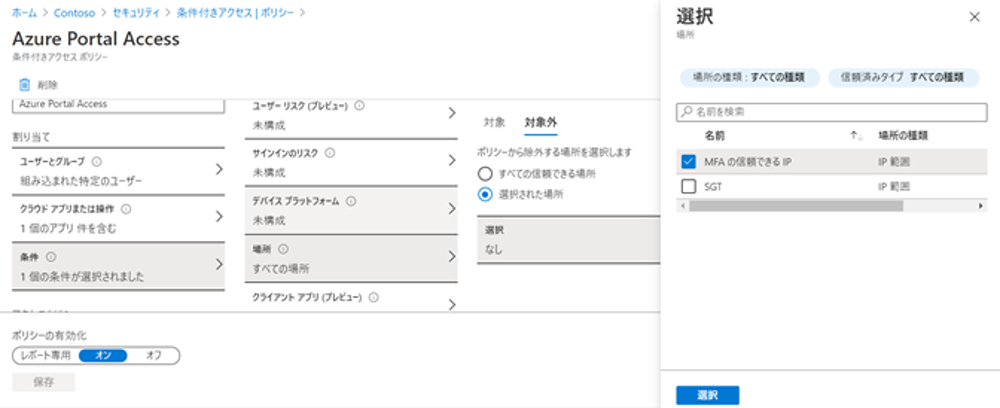Set policy enablement to オン

(x=103, y=355)
